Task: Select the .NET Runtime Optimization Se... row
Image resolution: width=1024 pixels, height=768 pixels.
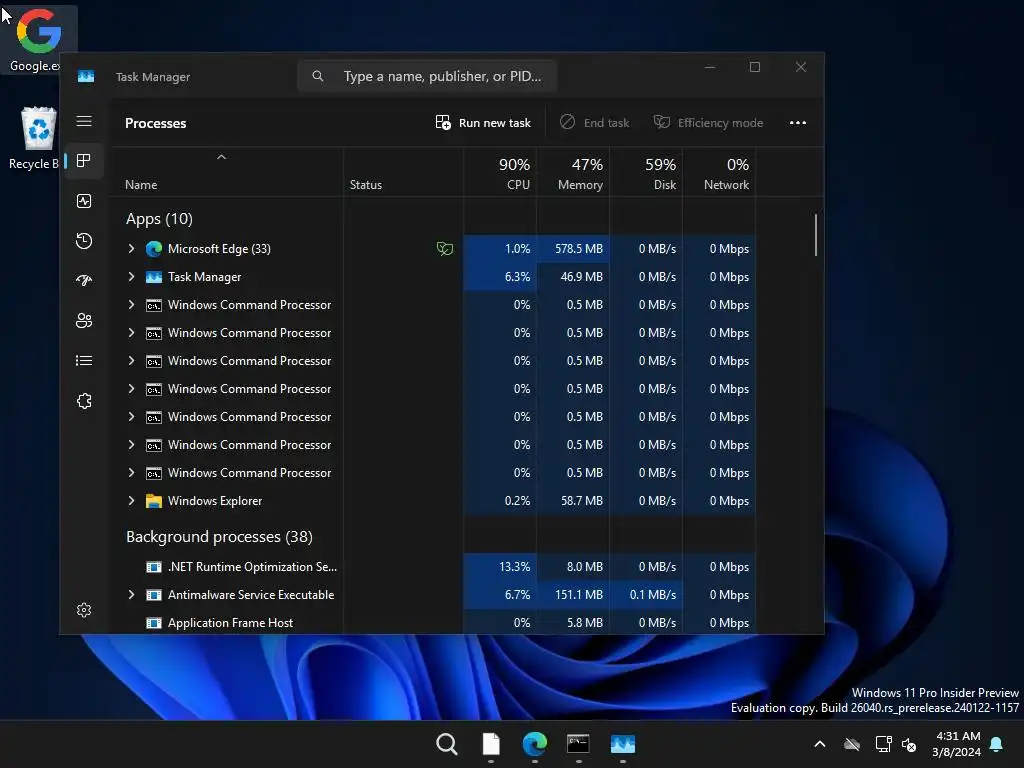Action: [432, 567]
